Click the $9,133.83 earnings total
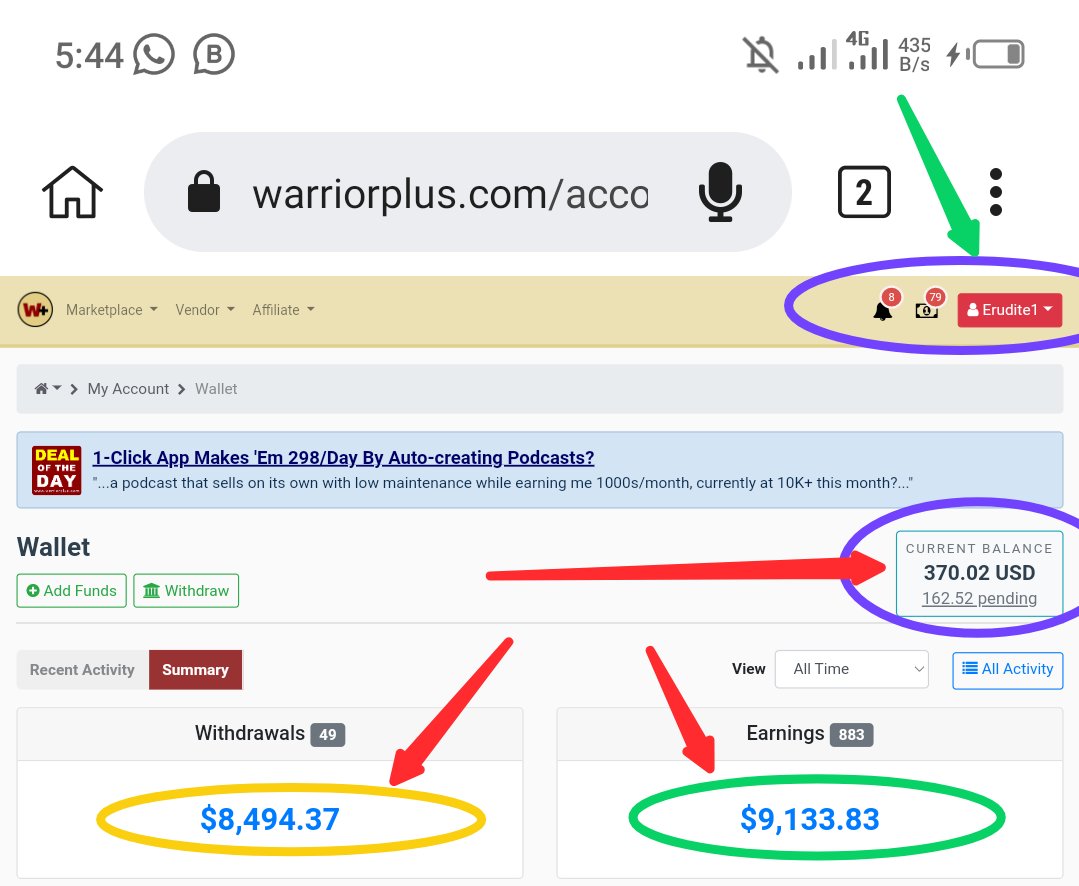The image size is (1079, 886). pyautogui.click(x=810, y=819)
